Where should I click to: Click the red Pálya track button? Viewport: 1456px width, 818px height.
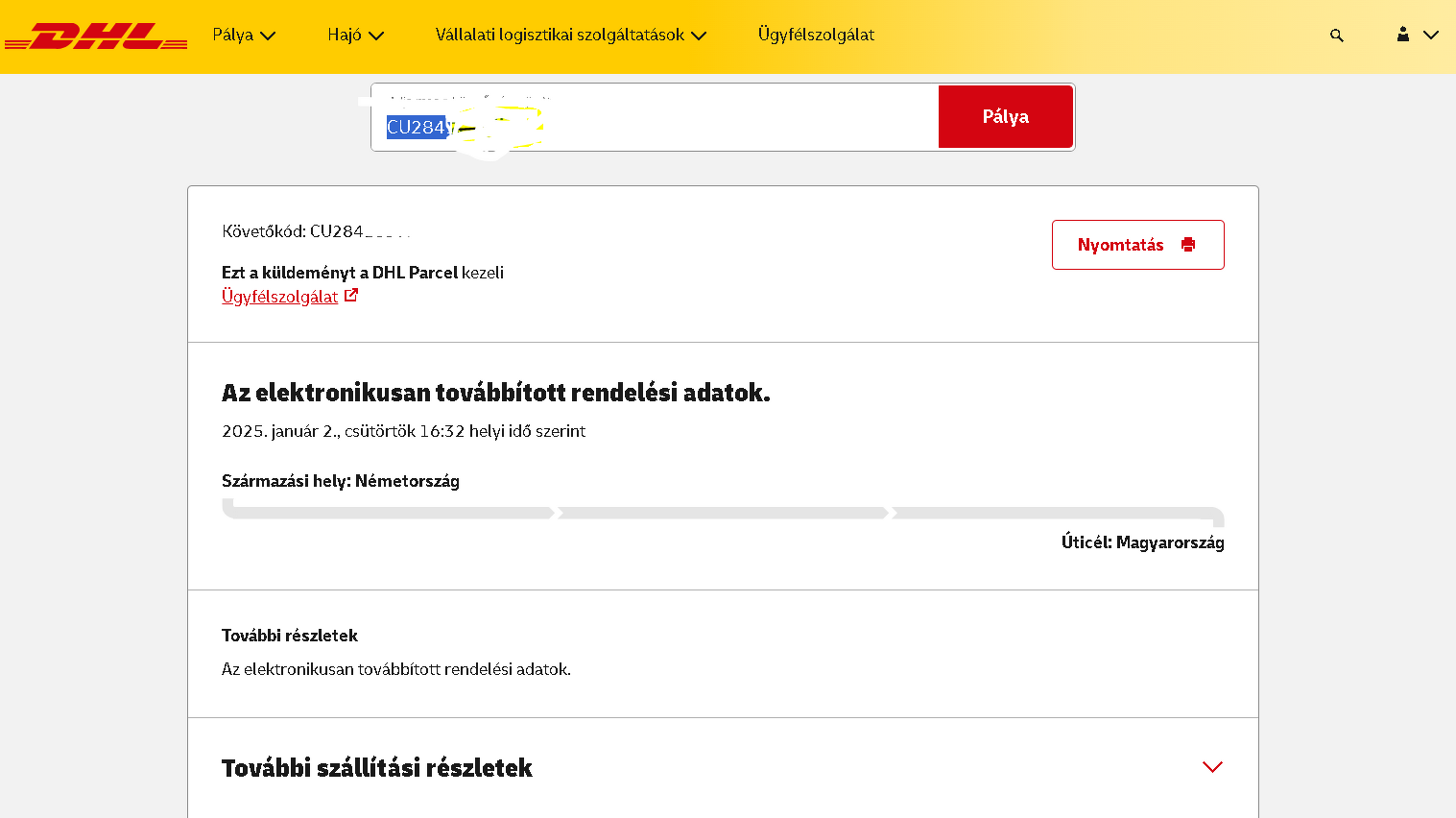point(1006,117)
